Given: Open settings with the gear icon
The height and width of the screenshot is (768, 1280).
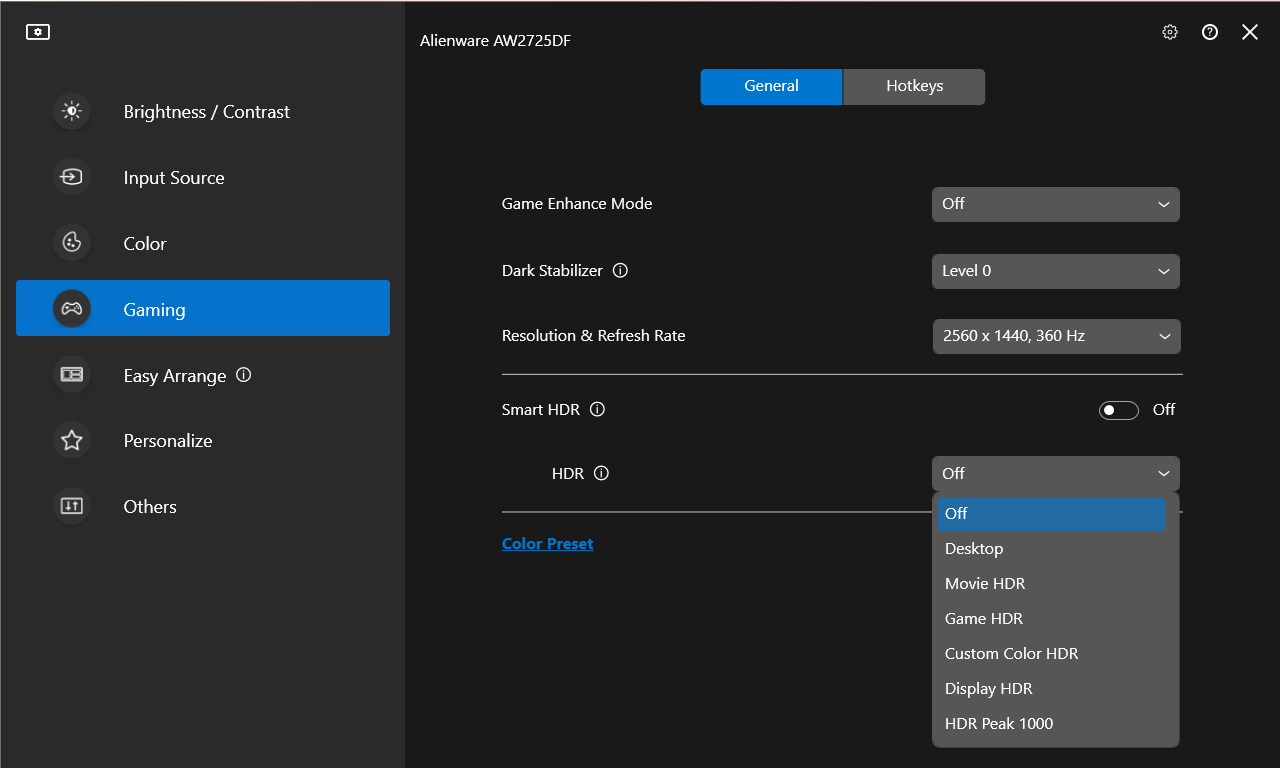Looking at the screenshot, I should [1170, 32].
